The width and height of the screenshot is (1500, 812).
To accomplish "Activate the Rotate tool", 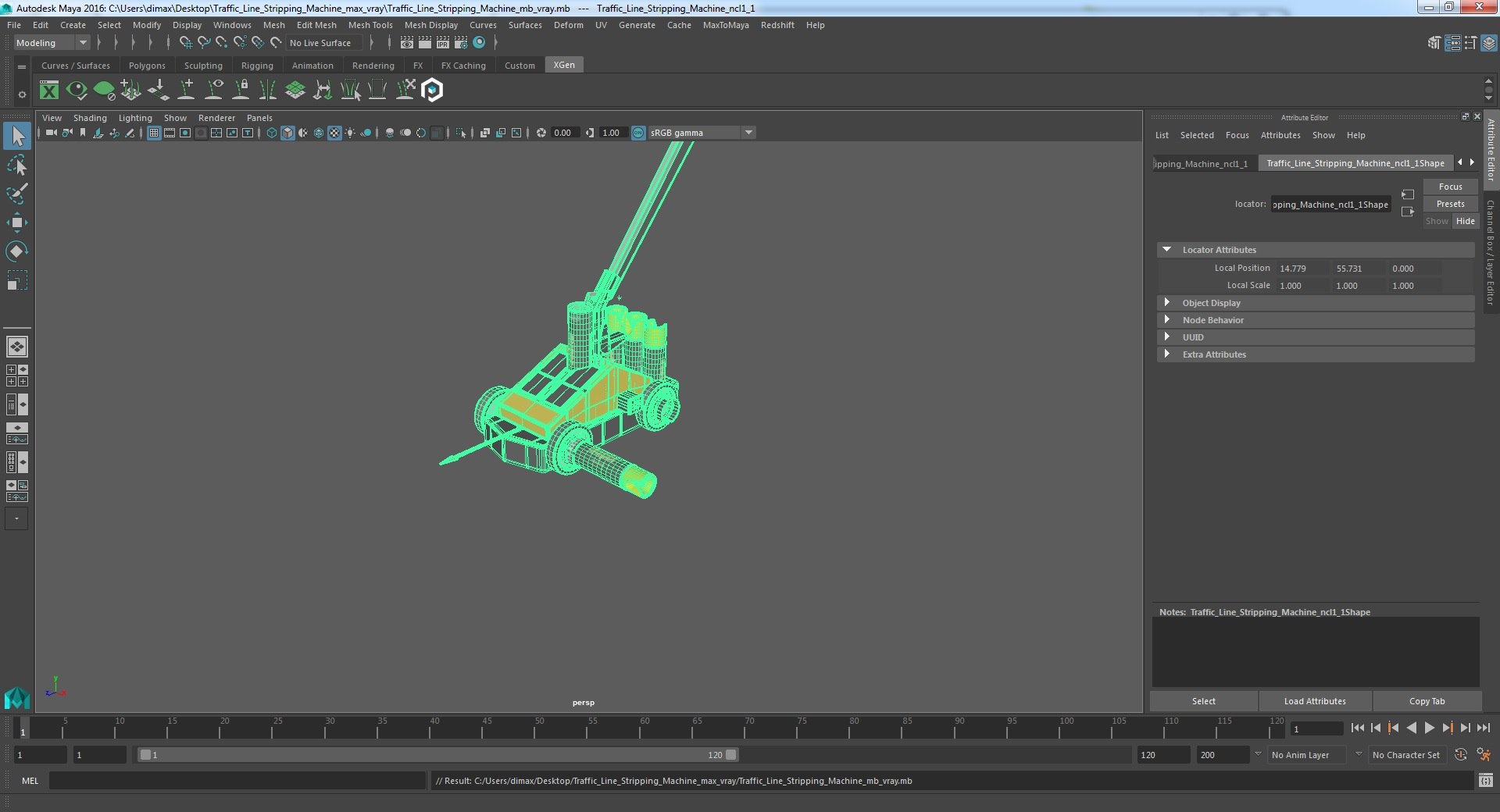I will pos(17,251).
